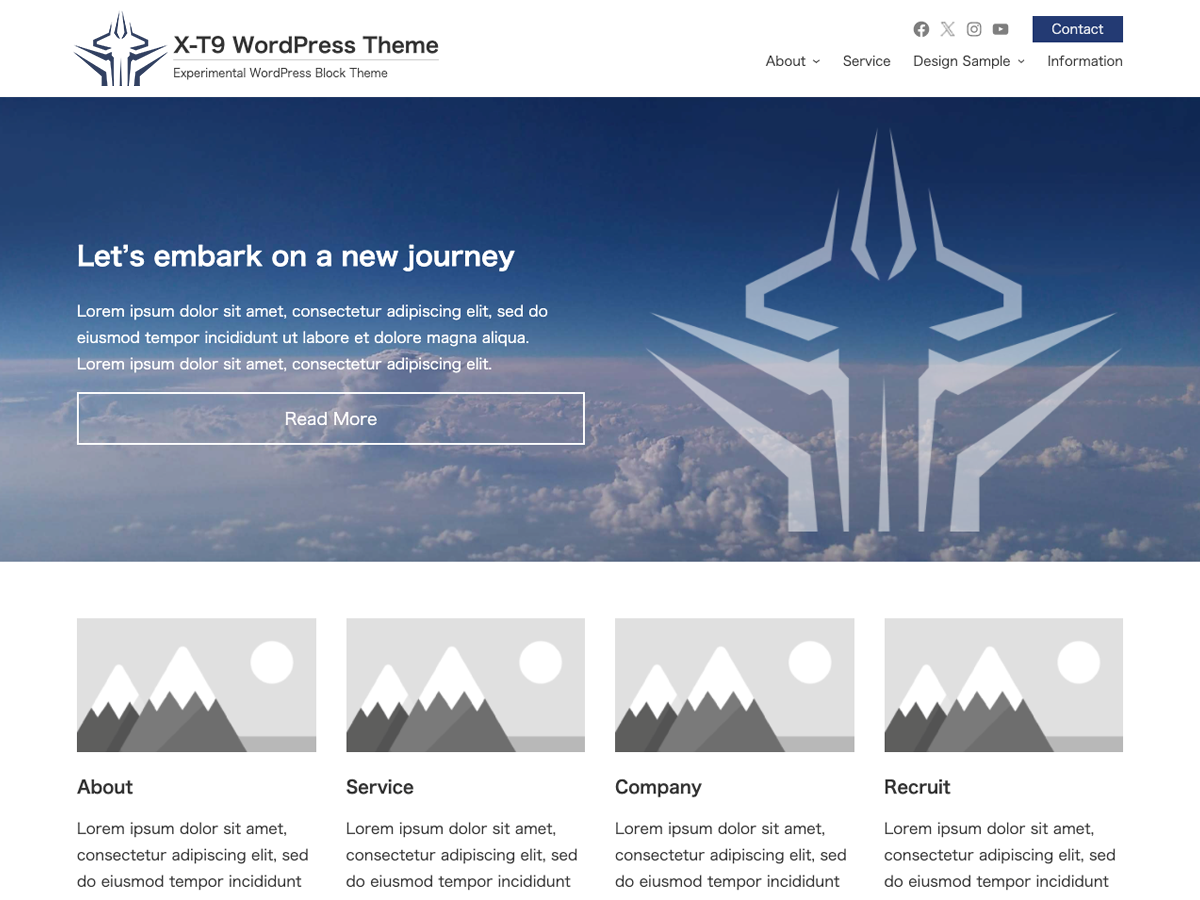
Task: Click the Read More button
Action: (x=330, y=418)
